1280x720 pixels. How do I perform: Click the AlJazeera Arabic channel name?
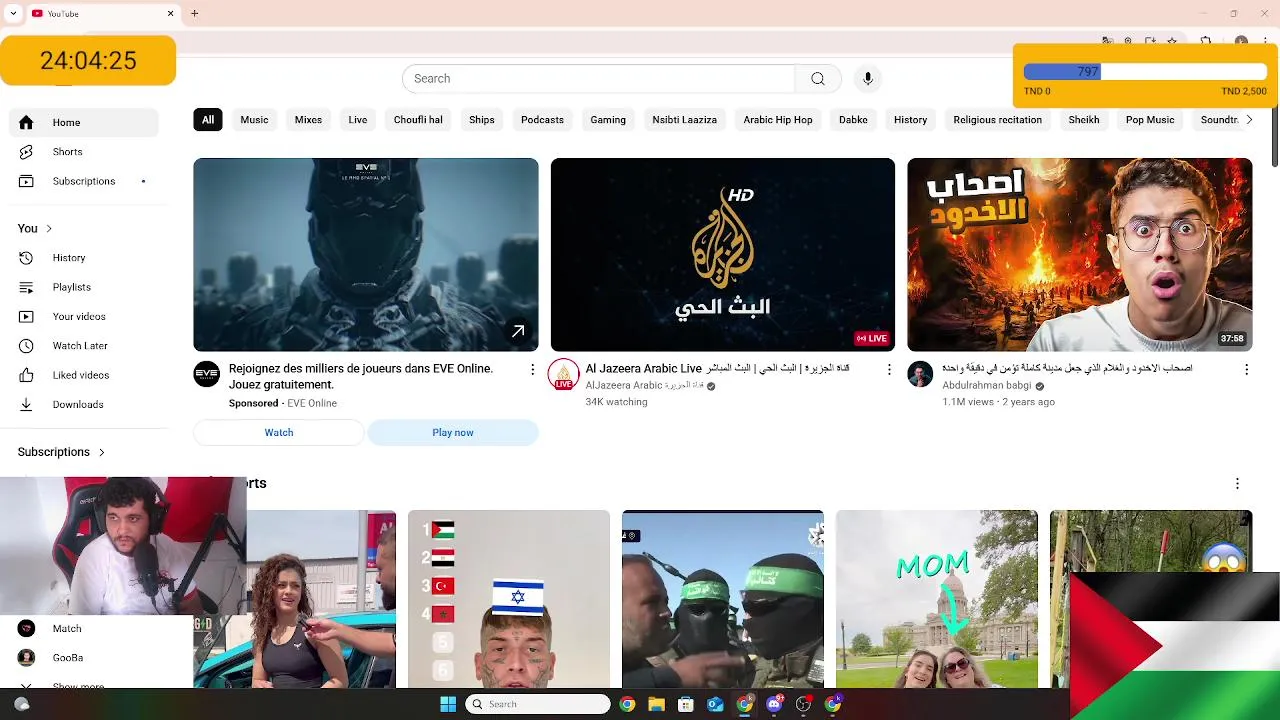pyautogui.click(x=645, y=386)
